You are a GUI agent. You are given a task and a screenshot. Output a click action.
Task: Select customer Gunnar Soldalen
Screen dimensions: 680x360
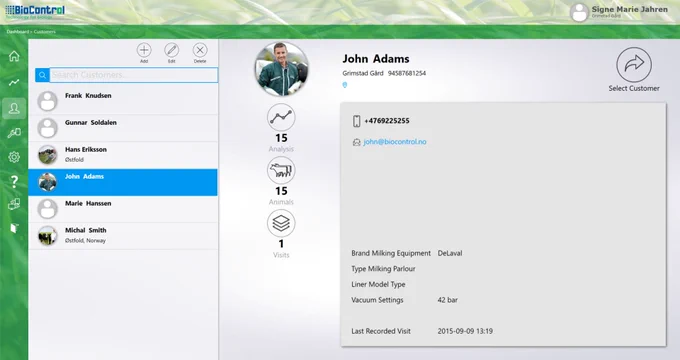[123, 128]
